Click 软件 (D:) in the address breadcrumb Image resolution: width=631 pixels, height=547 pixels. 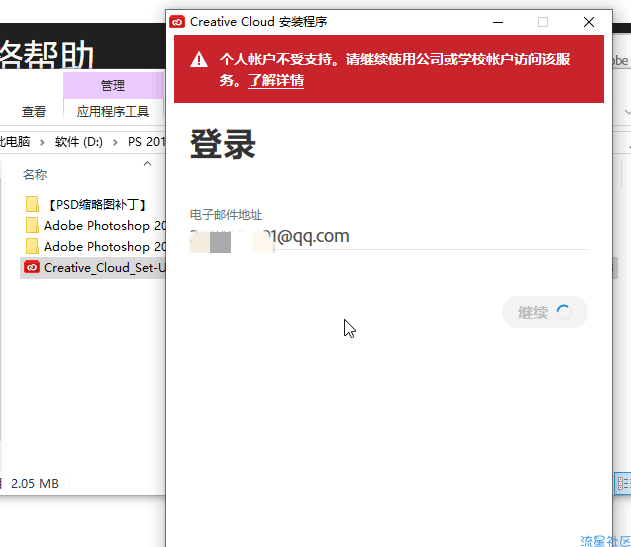[x=79, y=142]
